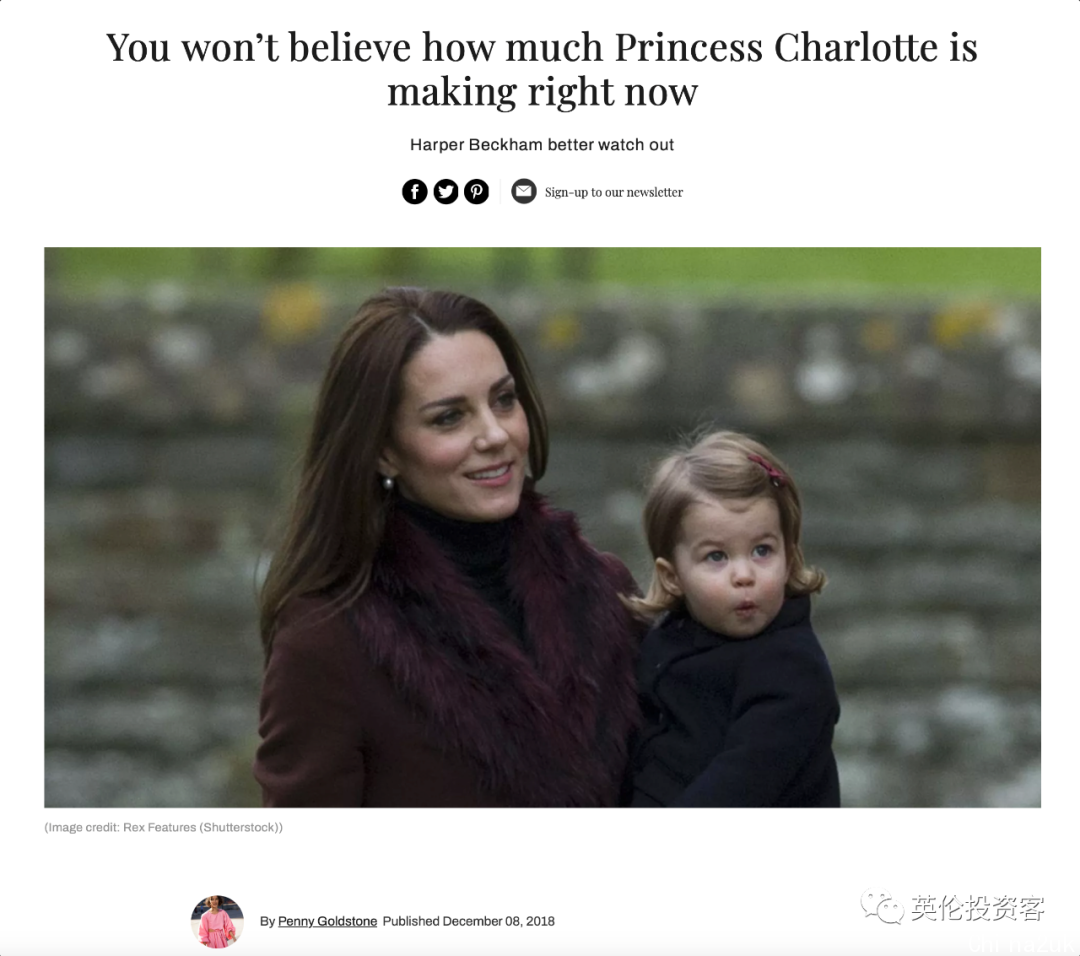Click the WeChat logo watermark
1080x956 pixels.
pos(882,907)
